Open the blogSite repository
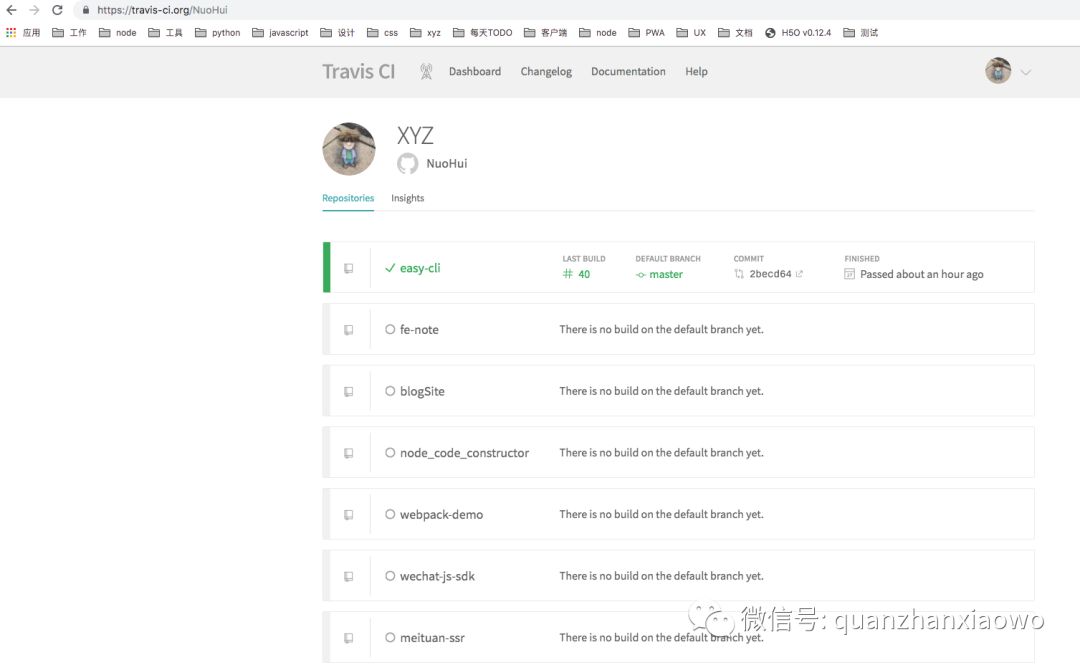Image resolution: width=1080 pixels, height=670 pixels. (422, 391)
